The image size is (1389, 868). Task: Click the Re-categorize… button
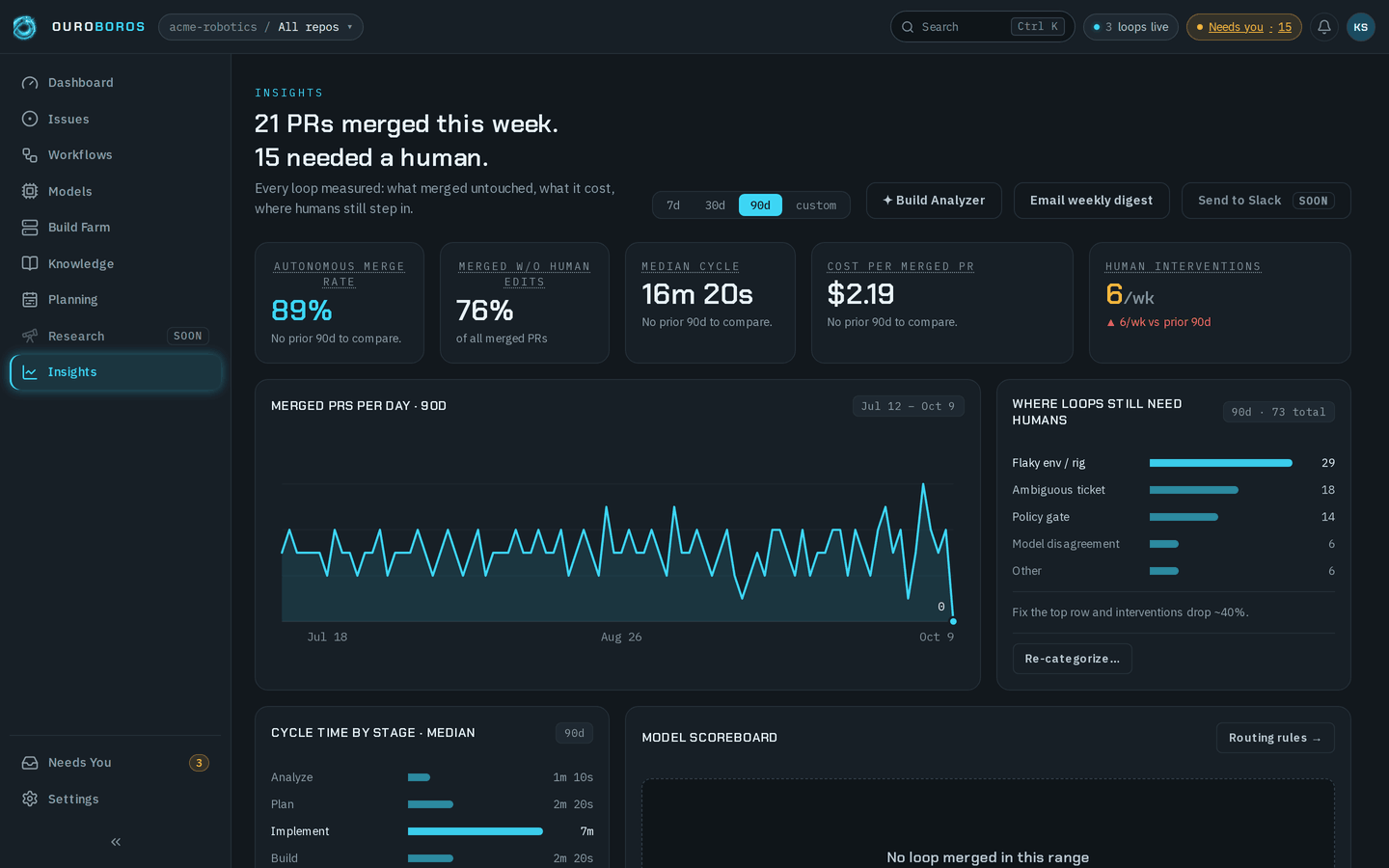point(1072,659)
